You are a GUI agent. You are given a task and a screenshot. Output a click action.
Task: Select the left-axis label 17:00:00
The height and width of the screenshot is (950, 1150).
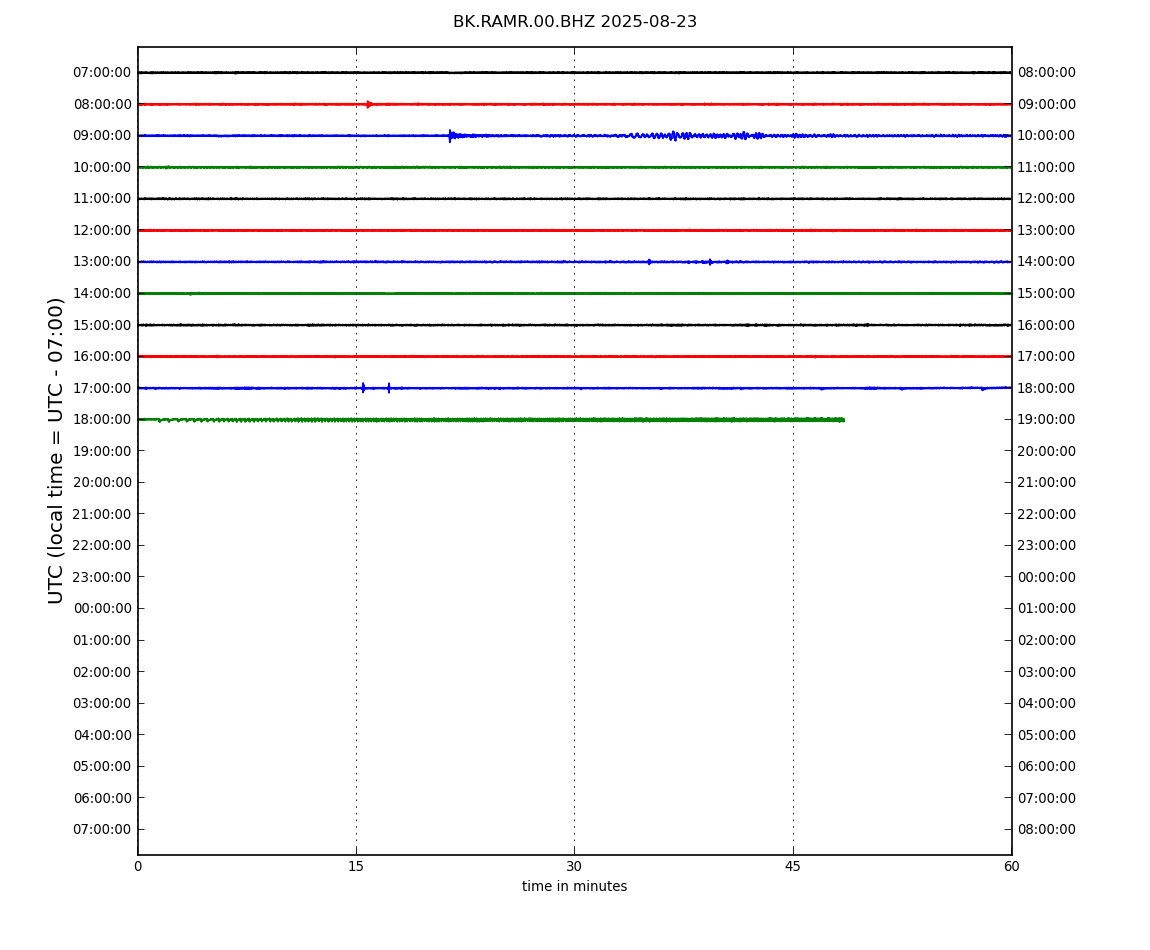(103, 388)
